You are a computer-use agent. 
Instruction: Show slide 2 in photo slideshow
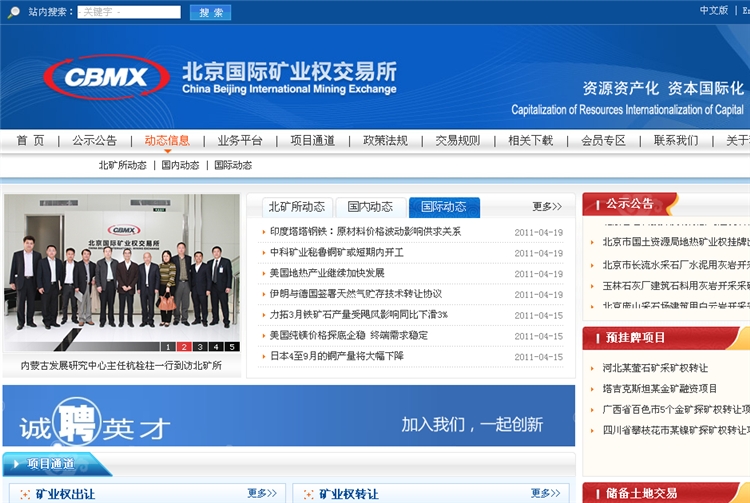tap(184, 347)
